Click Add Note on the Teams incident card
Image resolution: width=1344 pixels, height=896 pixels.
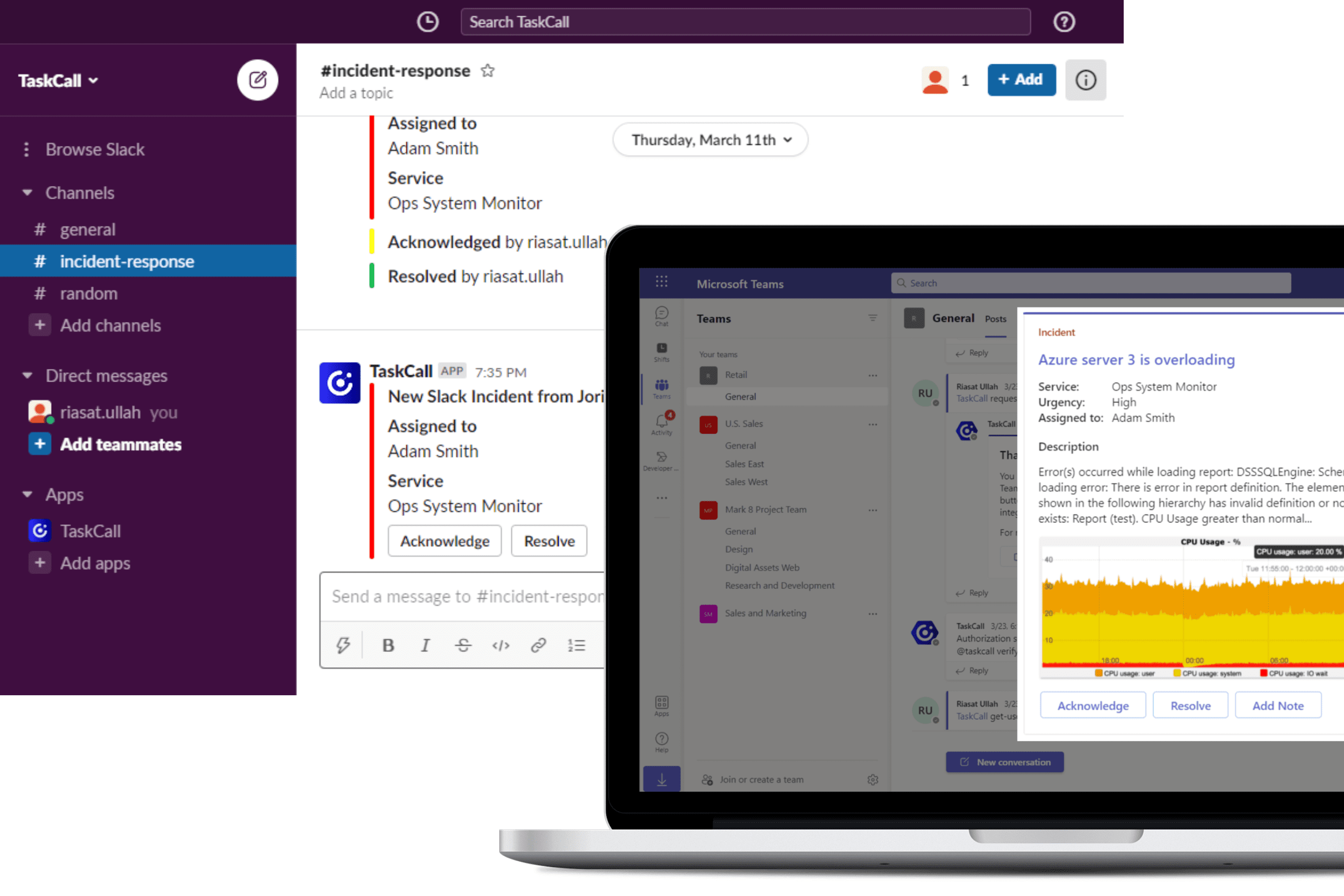click(1278, 705)
